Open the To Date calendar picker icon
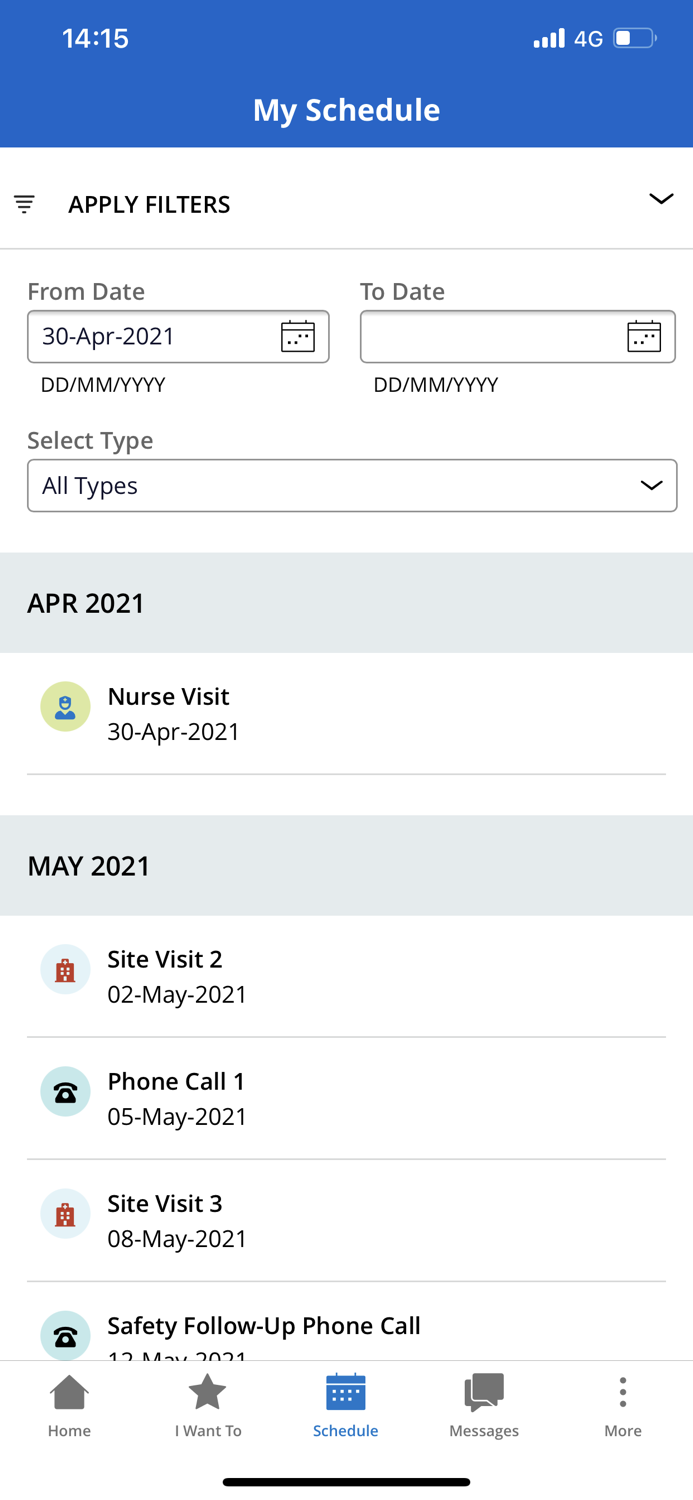Viewport: 693px width, 1500px height. click(x=644, y=337)
